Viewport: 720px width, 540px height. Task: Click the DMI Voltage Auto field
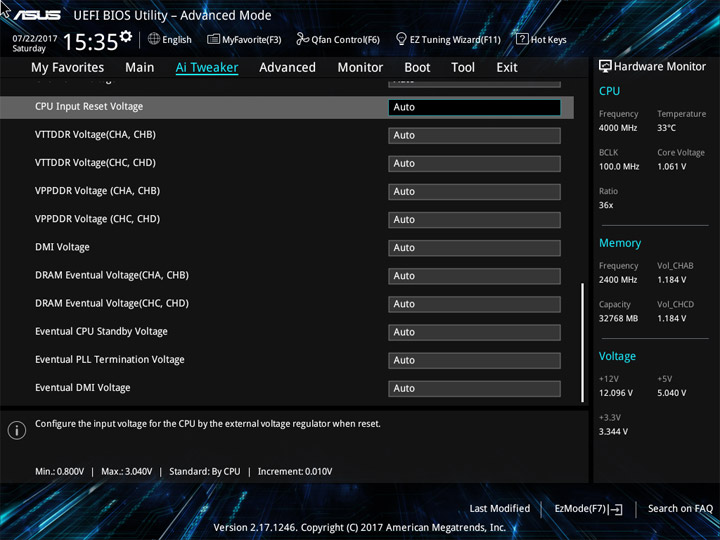tap(474, 248)
